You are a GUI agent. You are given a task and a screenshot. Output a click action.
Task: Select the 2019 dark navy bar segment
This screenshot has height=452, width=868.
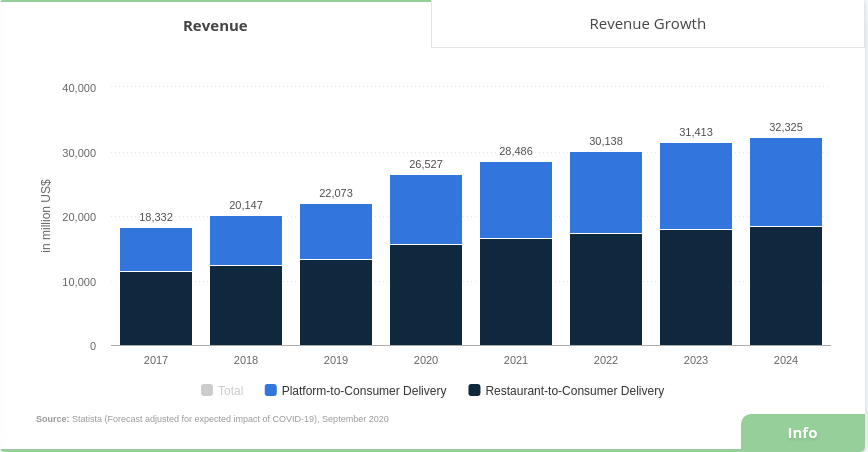tap(336, 303)
